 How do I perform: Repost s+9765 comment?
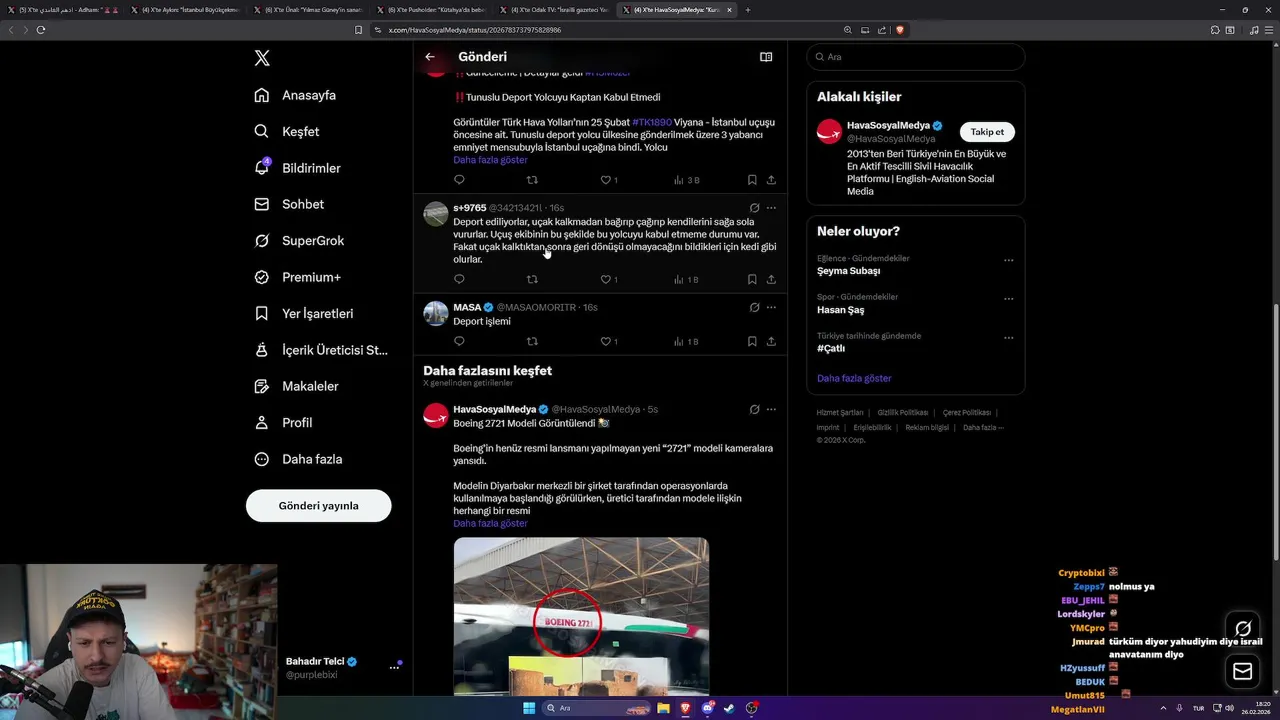(x=532, y=280)
